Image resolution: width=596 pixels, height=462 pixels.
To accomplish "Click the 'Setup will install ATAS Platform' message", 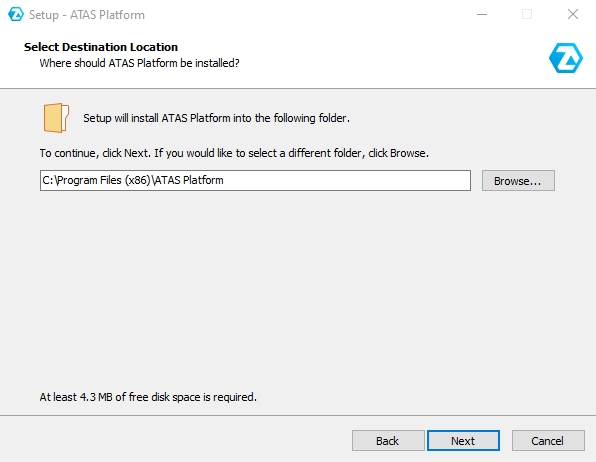I will point(216,118).
